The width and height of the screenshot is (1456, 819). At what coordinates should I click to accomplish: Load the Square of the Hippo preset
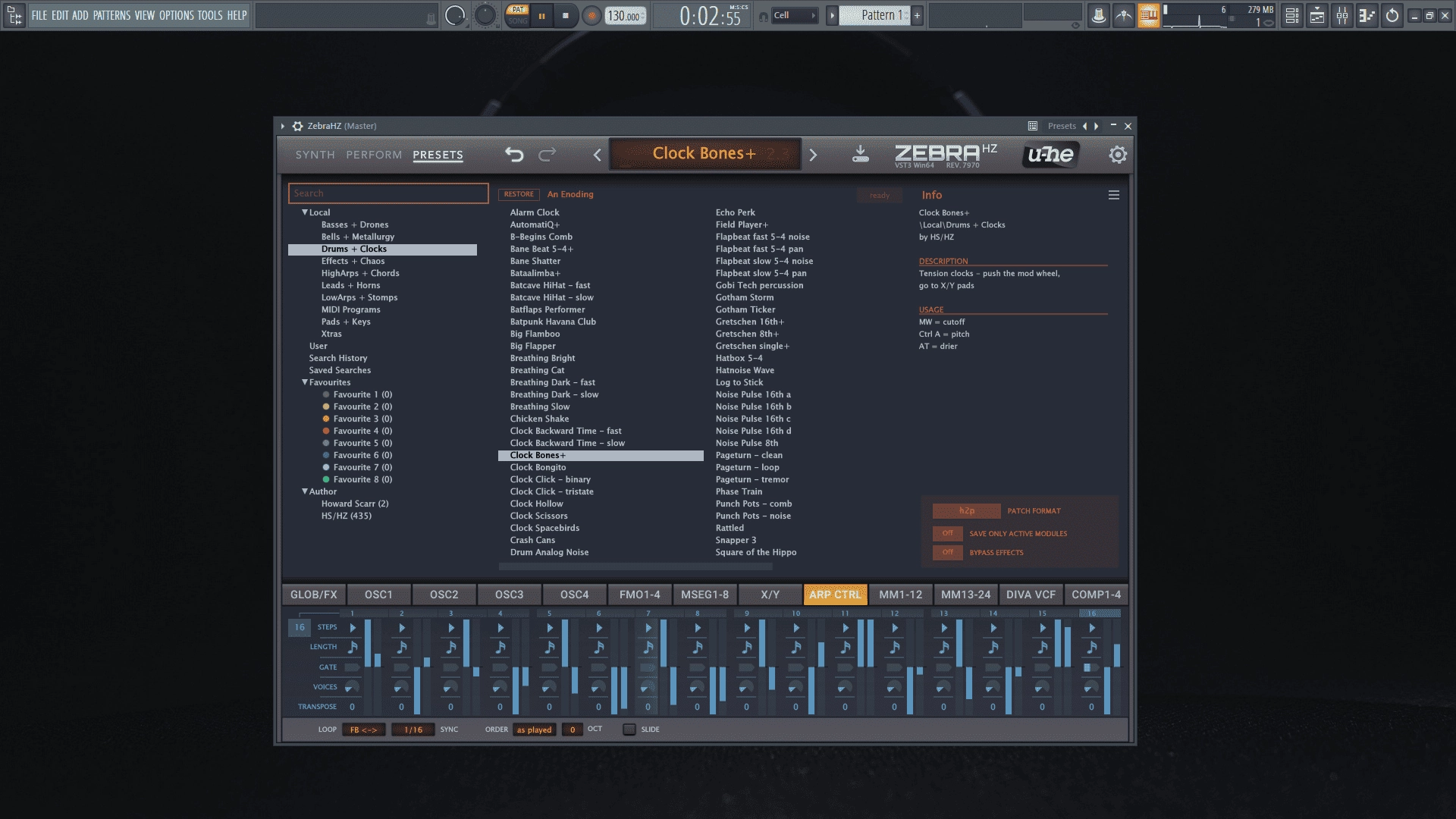(755, 552)
